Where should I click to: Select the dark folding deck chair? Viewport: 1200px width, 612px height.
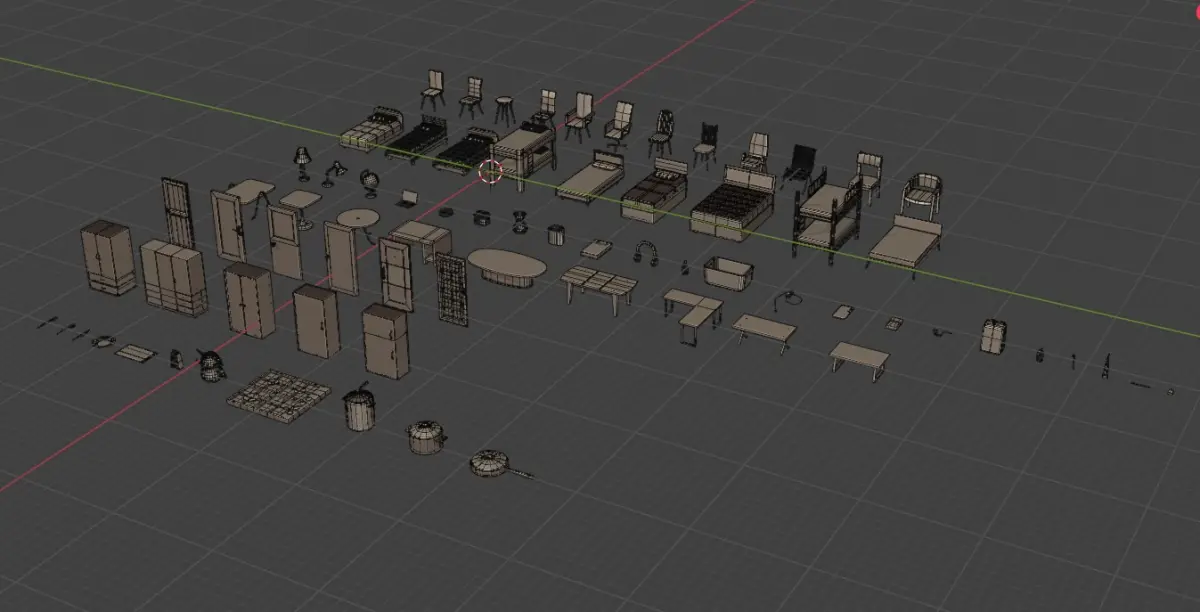click(x=799, y=167)
